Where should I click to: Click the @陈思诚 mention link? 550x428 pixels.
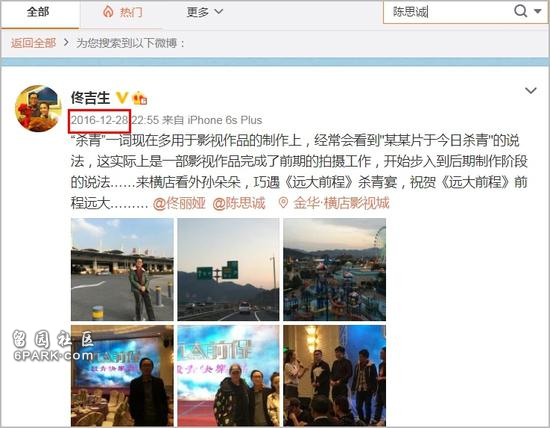click(239, 203)
